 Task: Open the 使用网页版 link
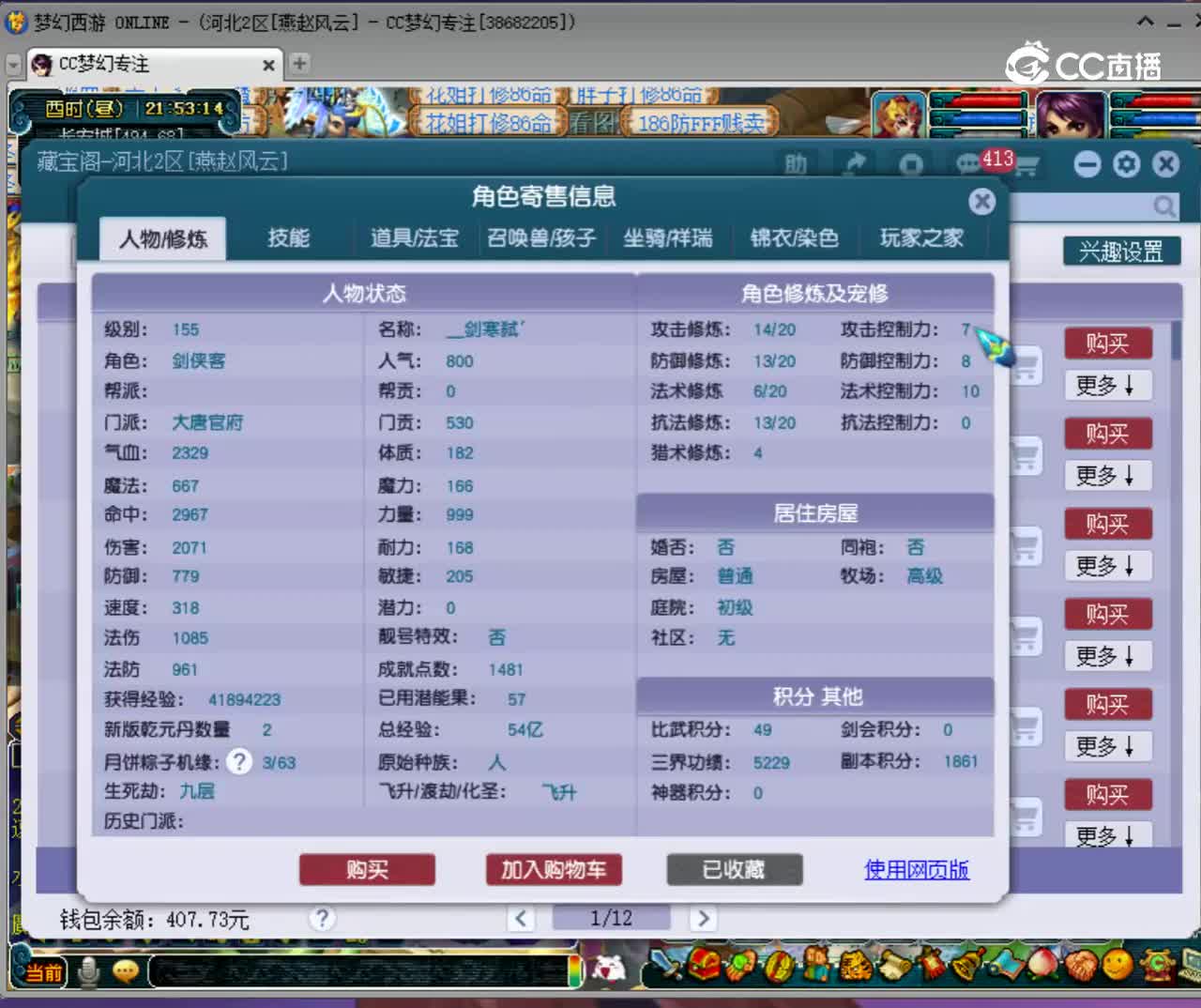click(916, 869)
